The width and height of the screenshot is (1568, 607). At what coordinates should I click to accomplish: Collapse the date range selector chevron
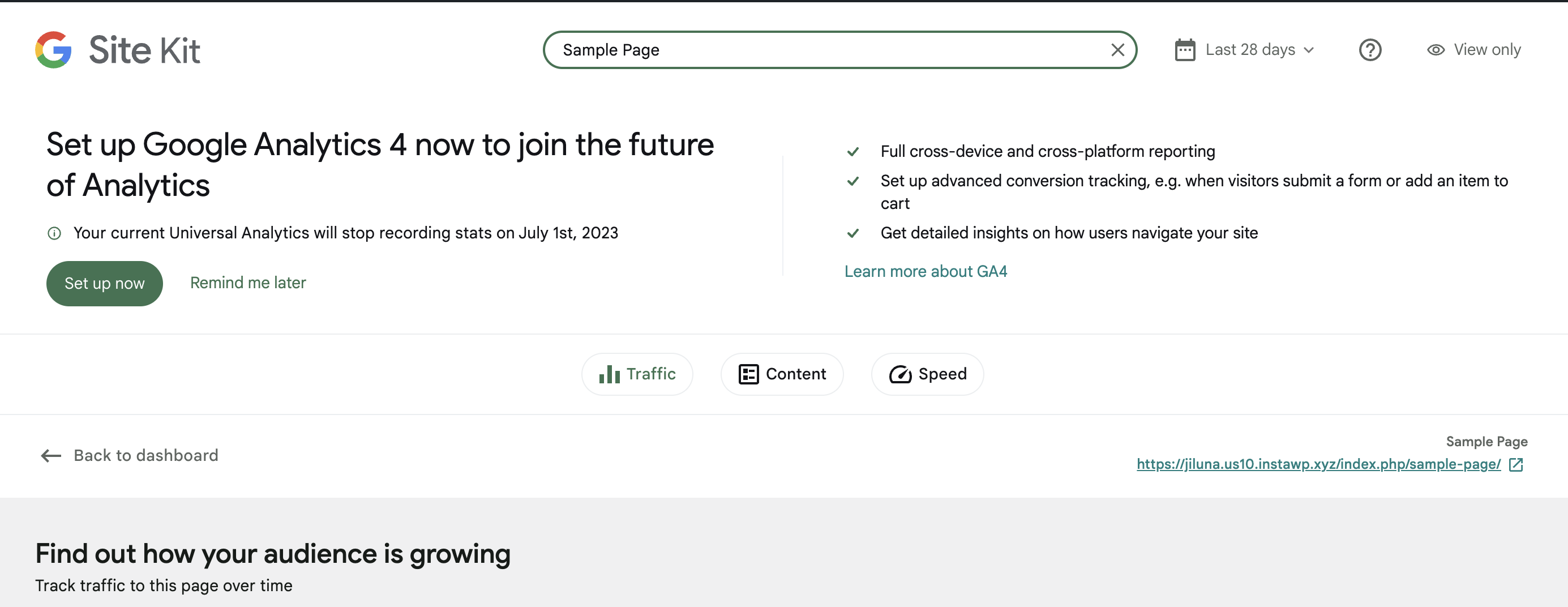1309,50
